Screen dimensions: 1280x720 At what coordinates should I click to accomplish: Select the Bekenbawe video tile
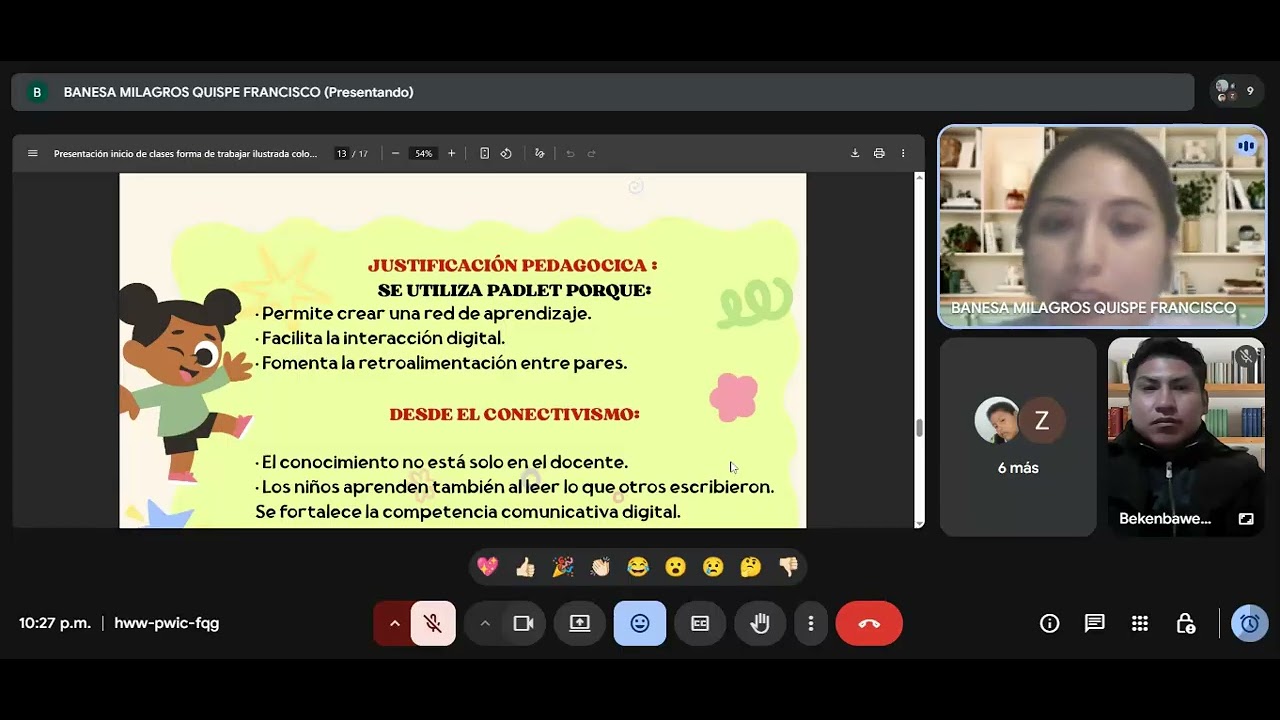[1186, 437]
